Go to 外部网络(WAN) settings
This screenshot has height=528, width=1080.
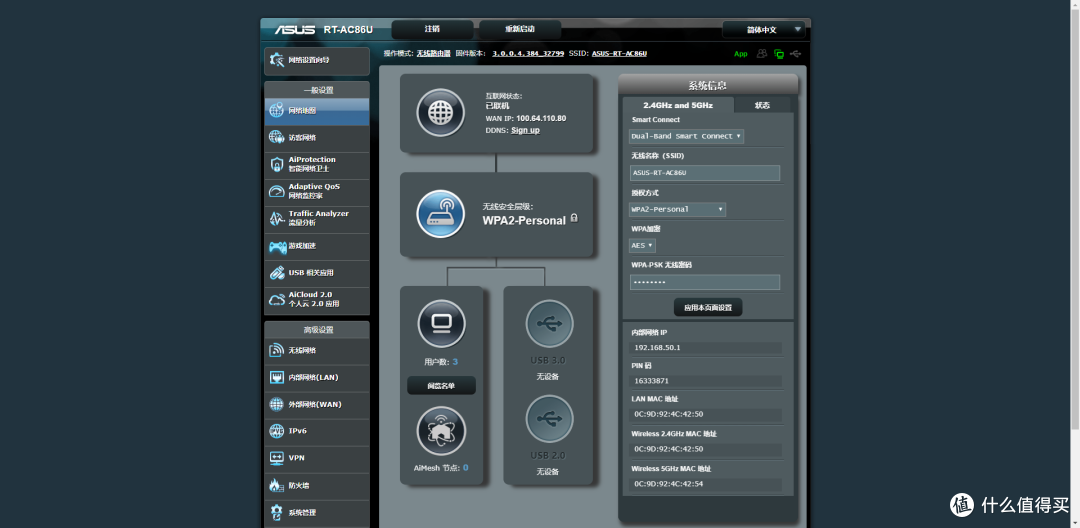point(317,405)
